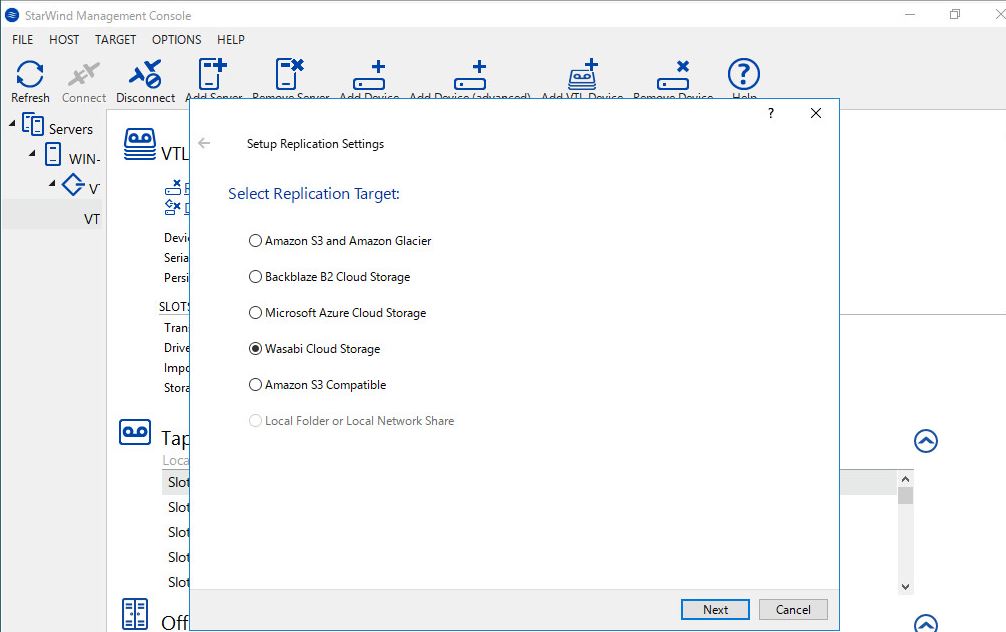
Task: Click the first Slot row in tapes list
Action: click(178, 482)
